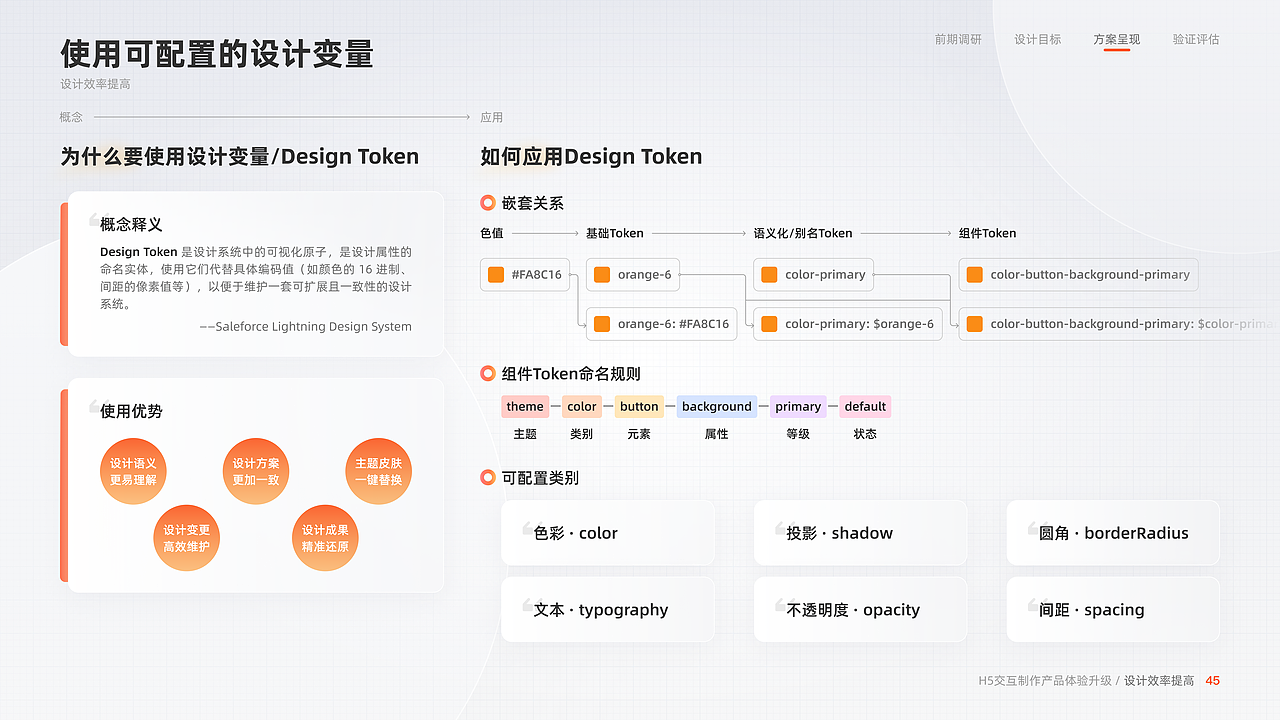This screenshot has height=720, width=1280.
Task: Click swatch in color-primary: $orange-6 chip
Action: [769, 323]
